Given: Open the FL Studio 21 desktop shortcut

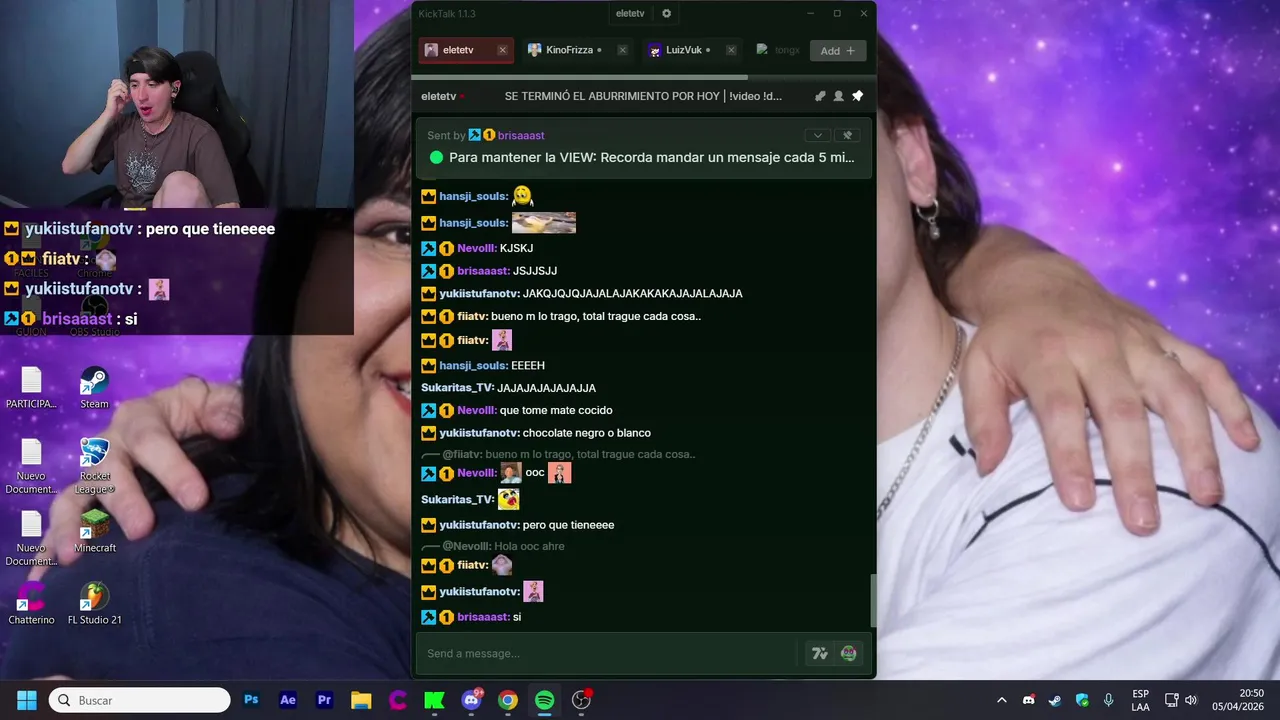Looking at the screenshot, I should click(95, 604).
